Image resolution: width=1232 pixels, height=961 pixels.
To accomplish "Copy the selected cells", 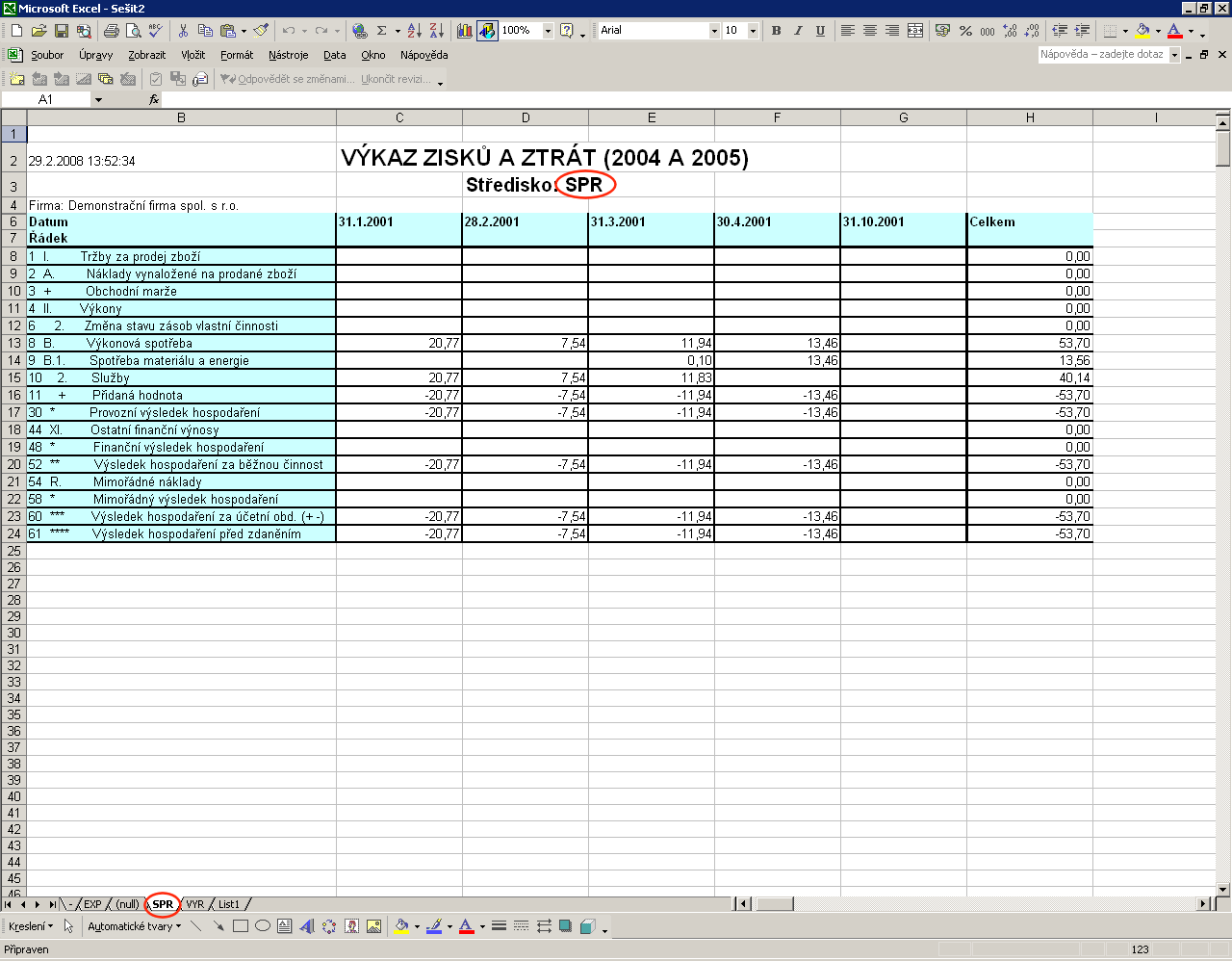I will [x=205, y=31].
